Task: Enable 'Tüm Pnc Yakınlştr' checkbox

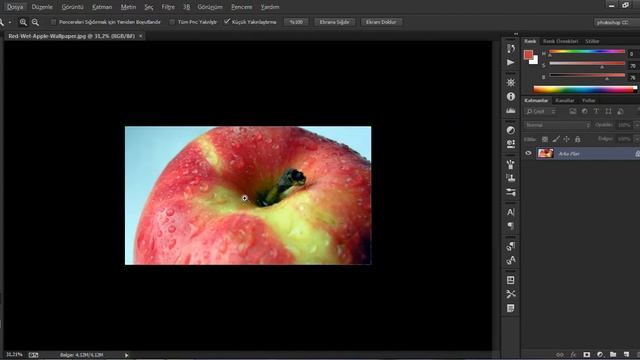Action: pos(172,22)
